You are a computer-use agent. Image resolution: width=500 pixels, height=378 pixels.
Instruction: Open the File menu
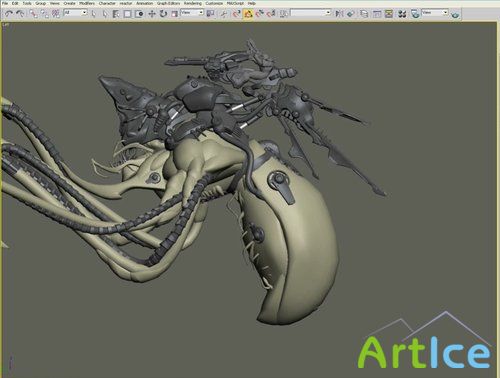[5, 3]
